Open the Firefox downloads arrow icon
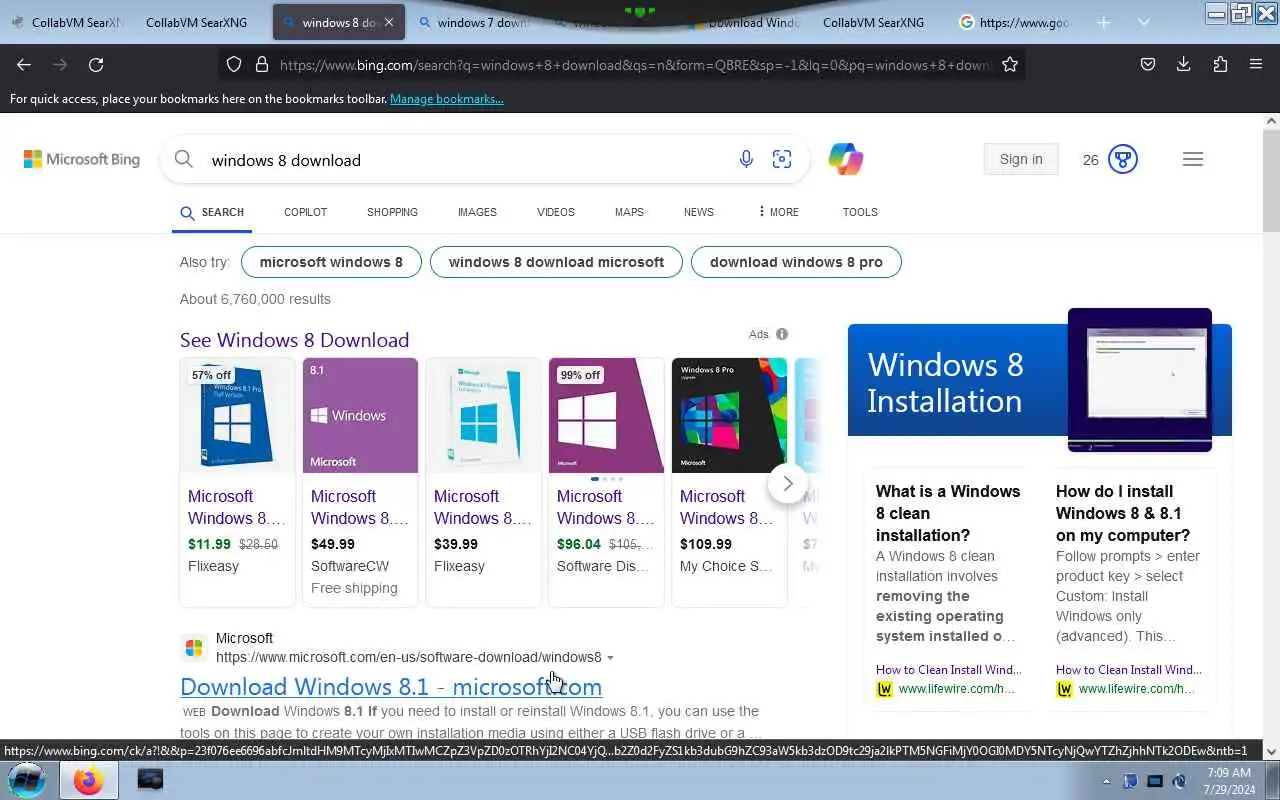 tap(1184, 64)
